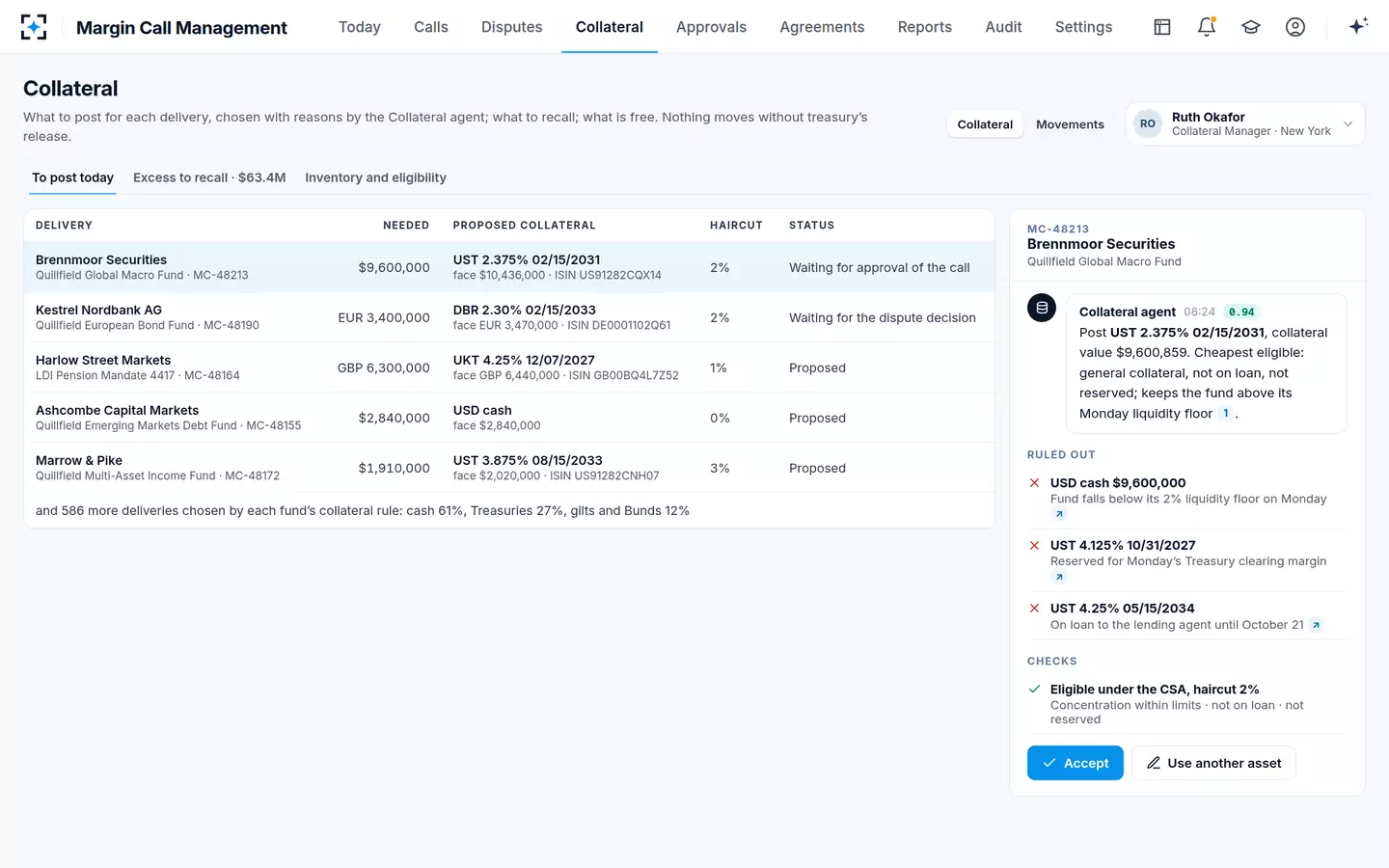
Task: Click the GBP 6,300,000 needed amount
Action: (x=384, y=367)
